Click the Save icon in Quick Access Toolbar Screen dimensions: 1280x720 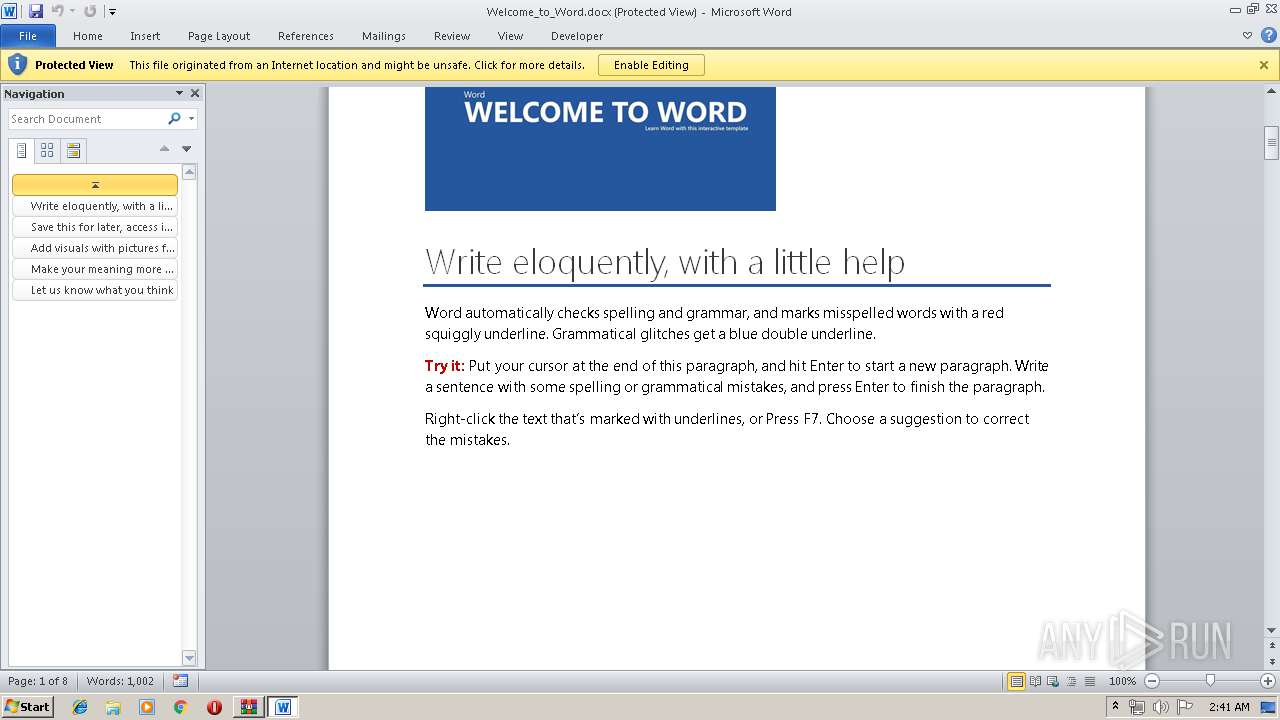(36, 11)
